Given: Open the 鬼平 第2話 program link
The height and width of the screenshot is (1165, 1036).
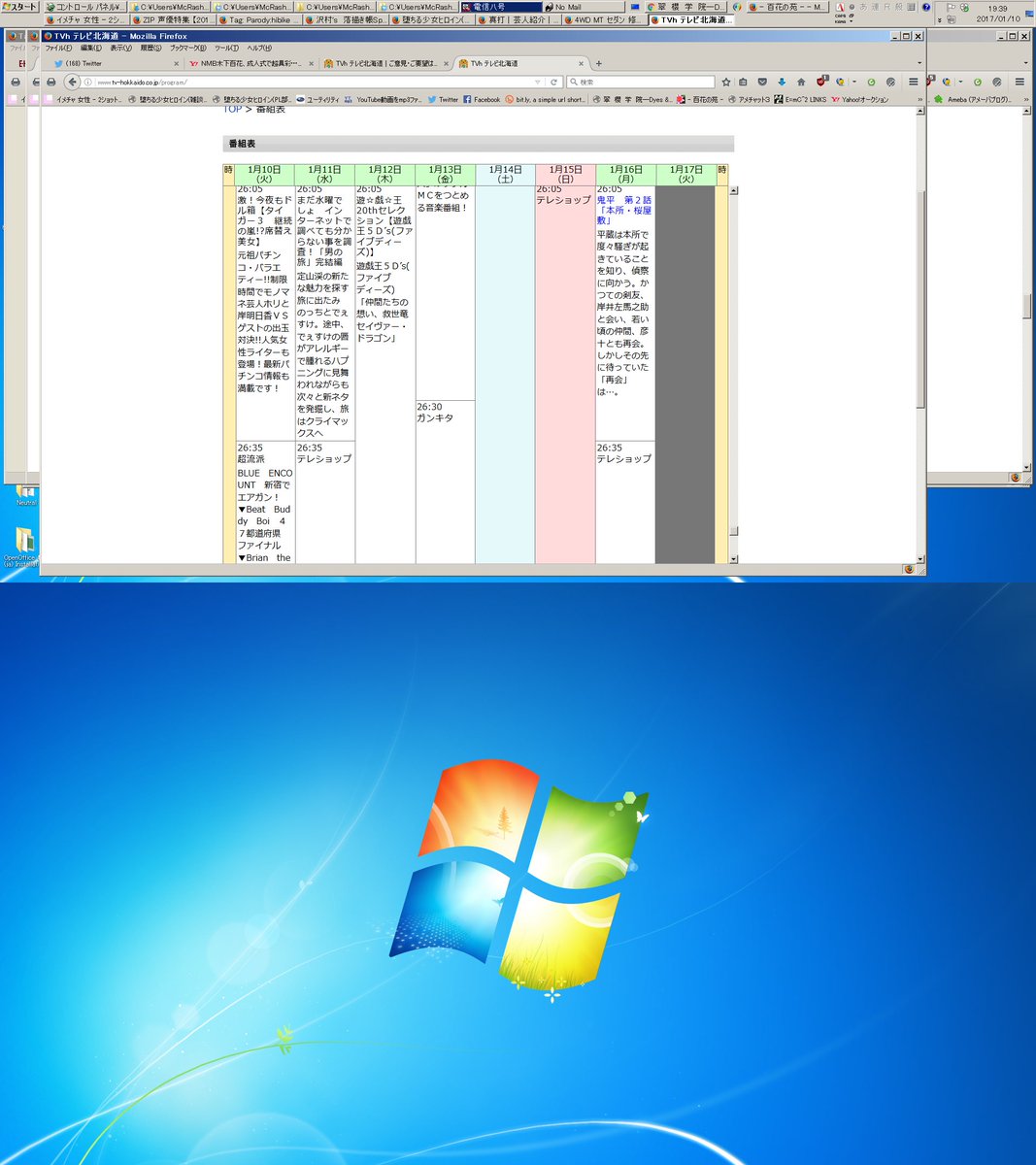Looking at the screenshot, I should (624, 210).
